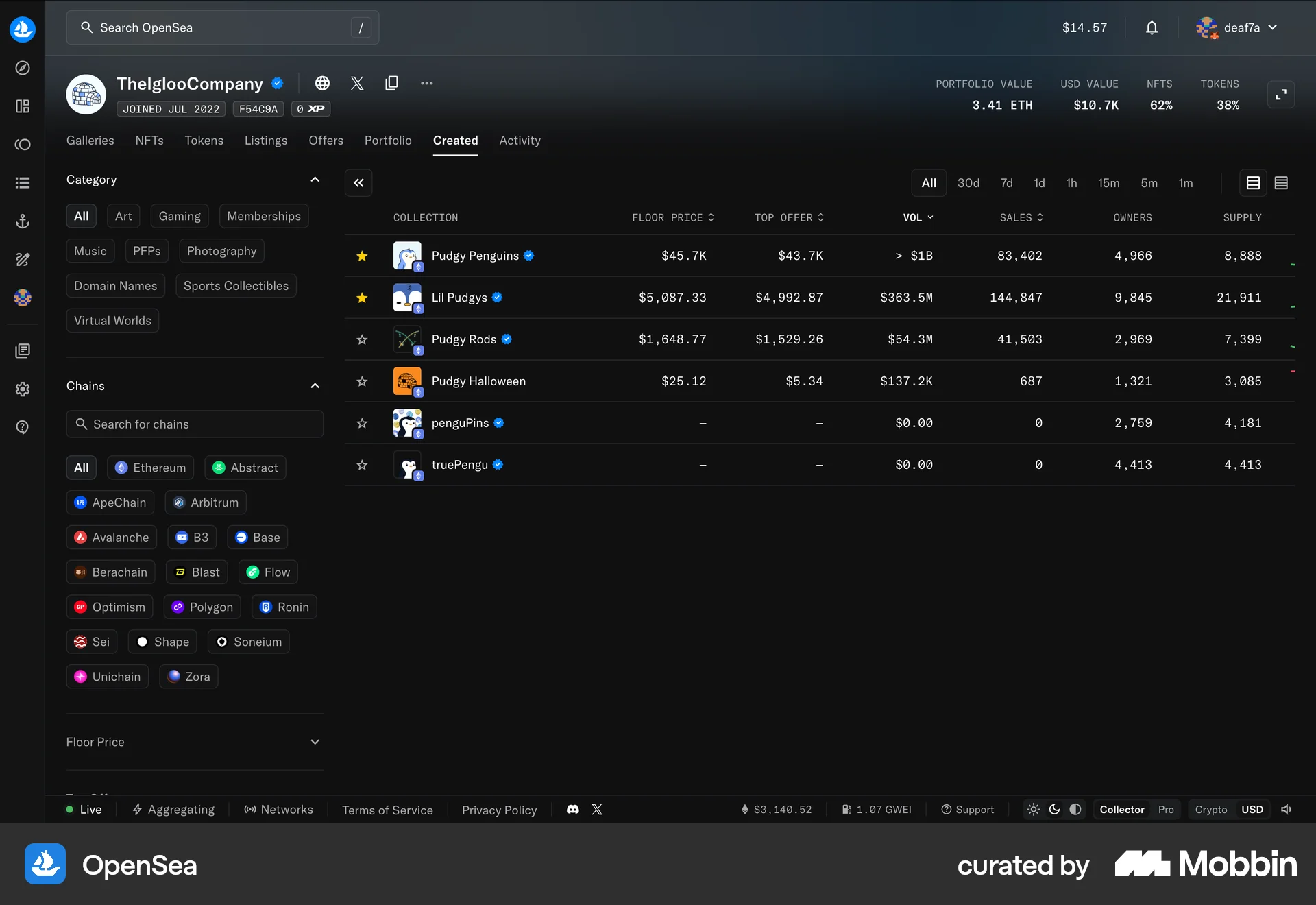
Task: Switch to the Activity tab
Action: click(520, 141)
